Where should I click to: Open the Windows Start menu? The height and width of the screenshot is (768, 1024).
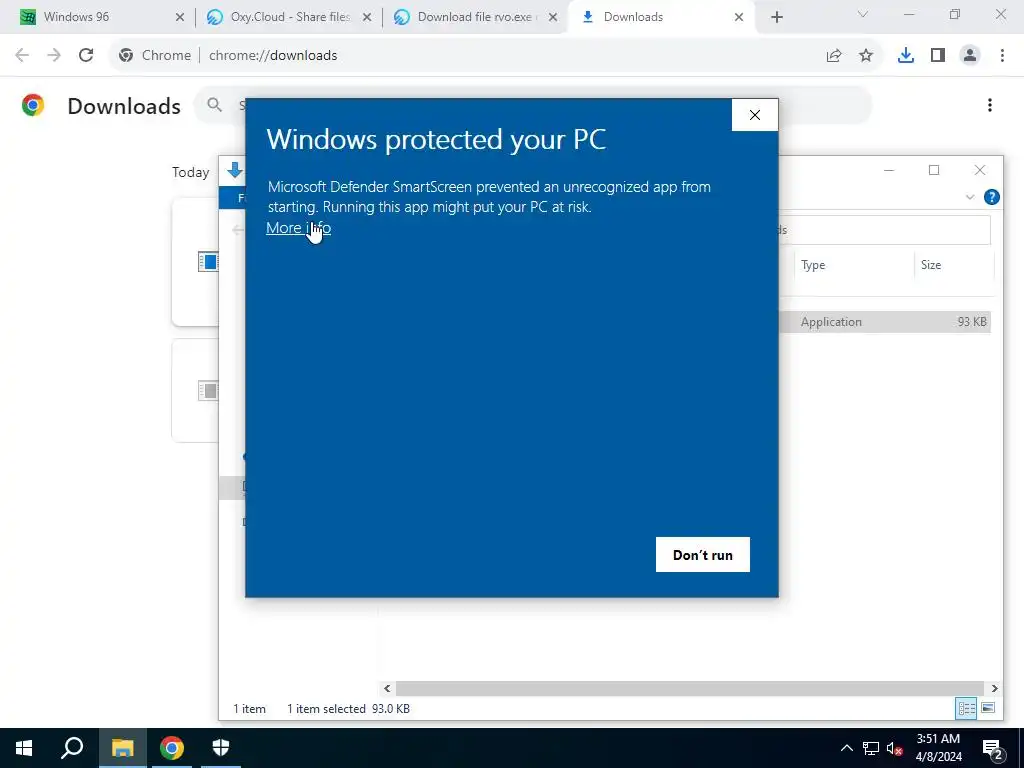coord(24,748)
